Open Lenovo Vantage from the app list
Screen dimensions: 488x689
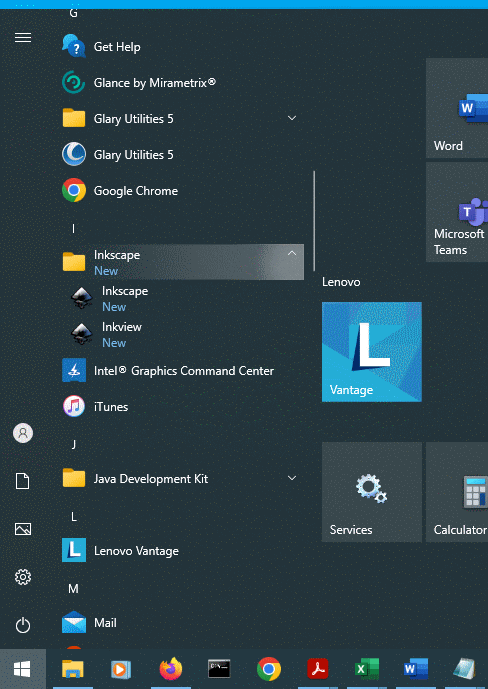click(x=182, y=551)
